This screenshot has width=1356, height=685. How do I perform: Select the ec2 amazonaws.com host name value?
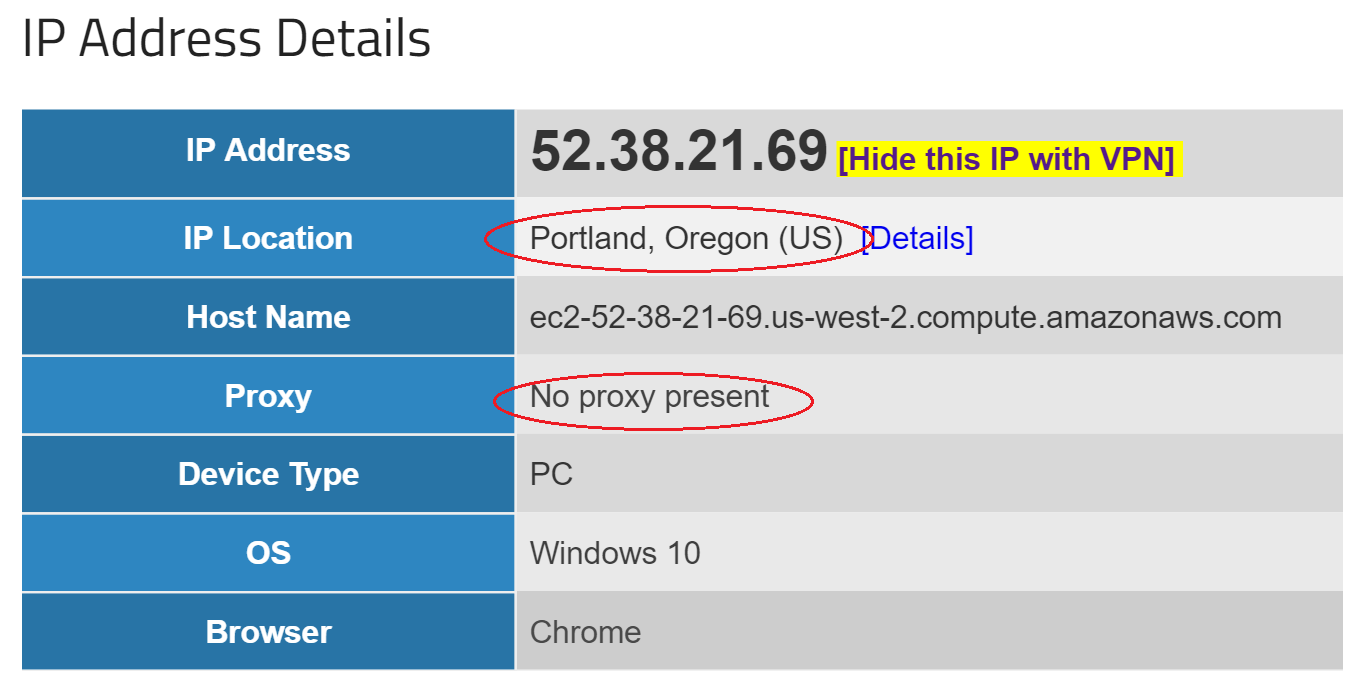pyautogui.click(x=905, y=317)
